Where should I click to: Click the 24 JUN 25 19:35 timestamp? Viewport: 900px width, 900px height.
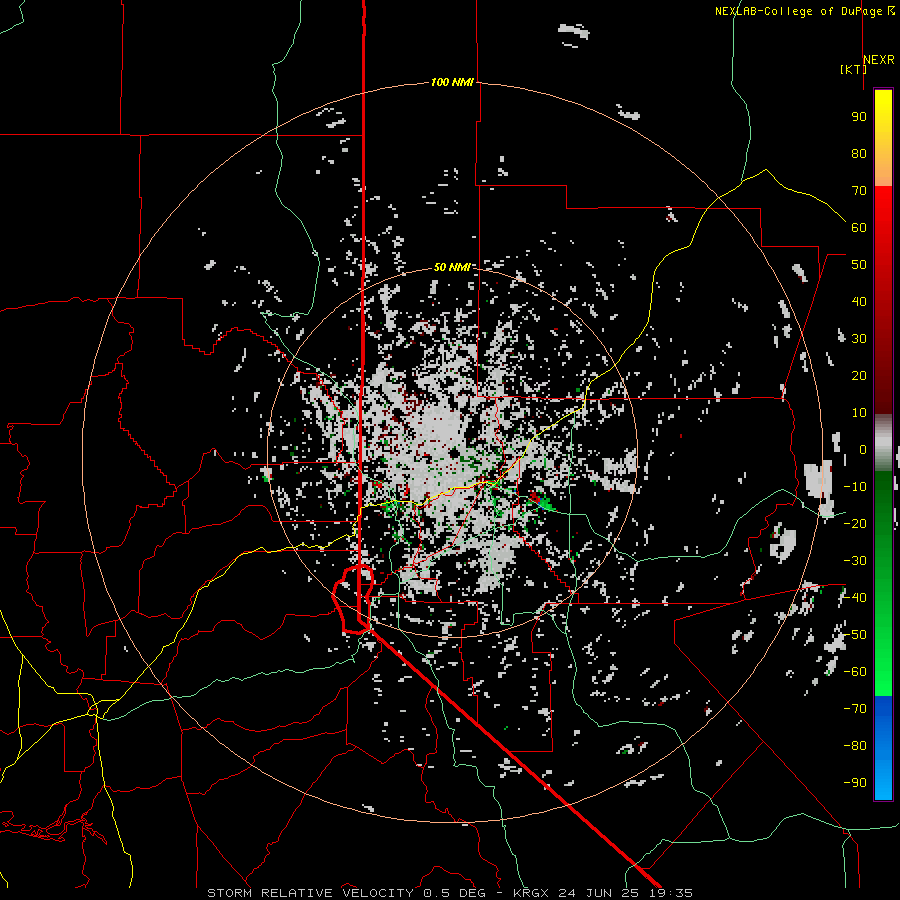[626, 893]
